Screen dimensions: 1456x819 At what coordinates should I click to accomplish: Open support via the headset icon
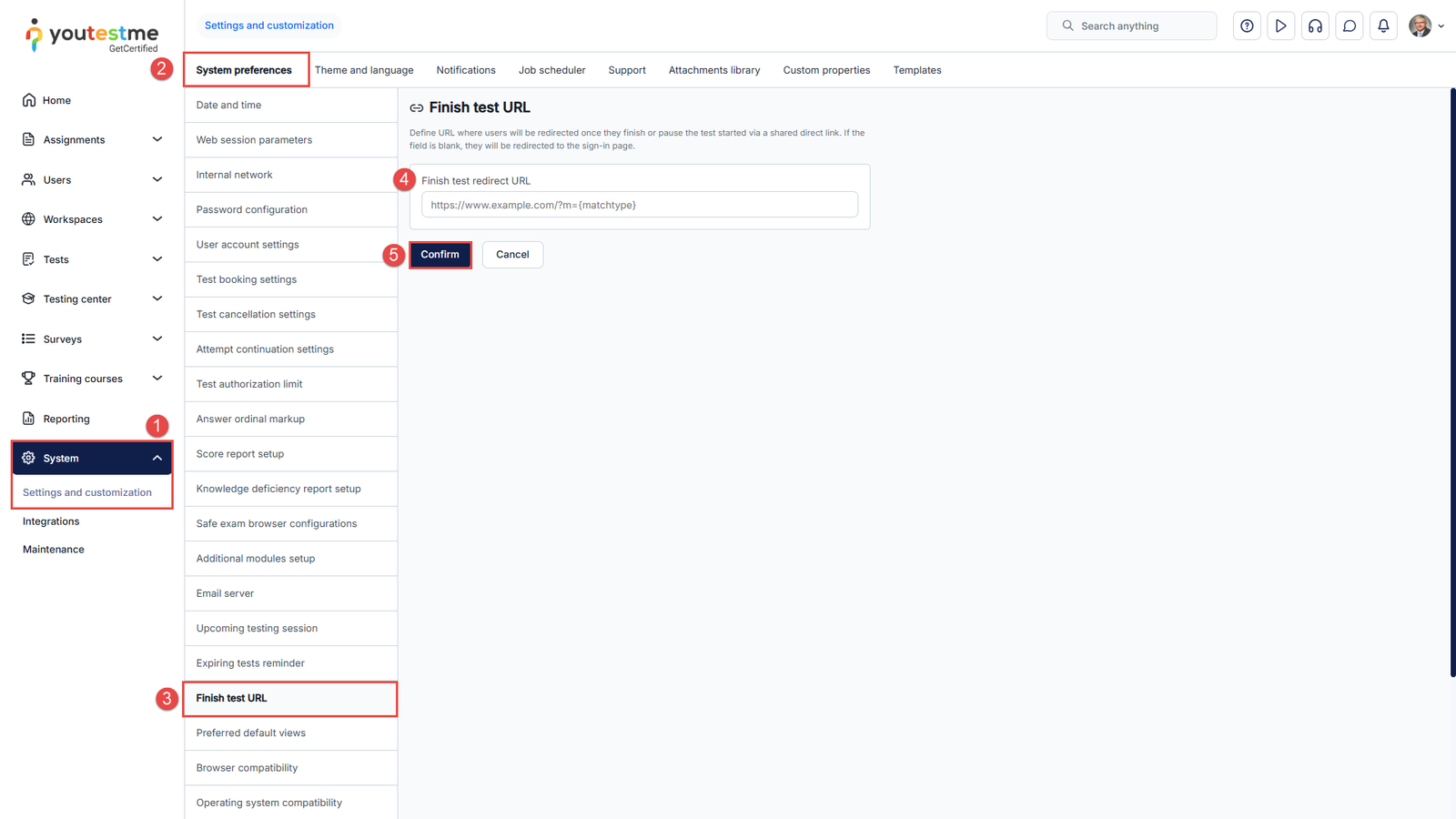pos(1315,26)
